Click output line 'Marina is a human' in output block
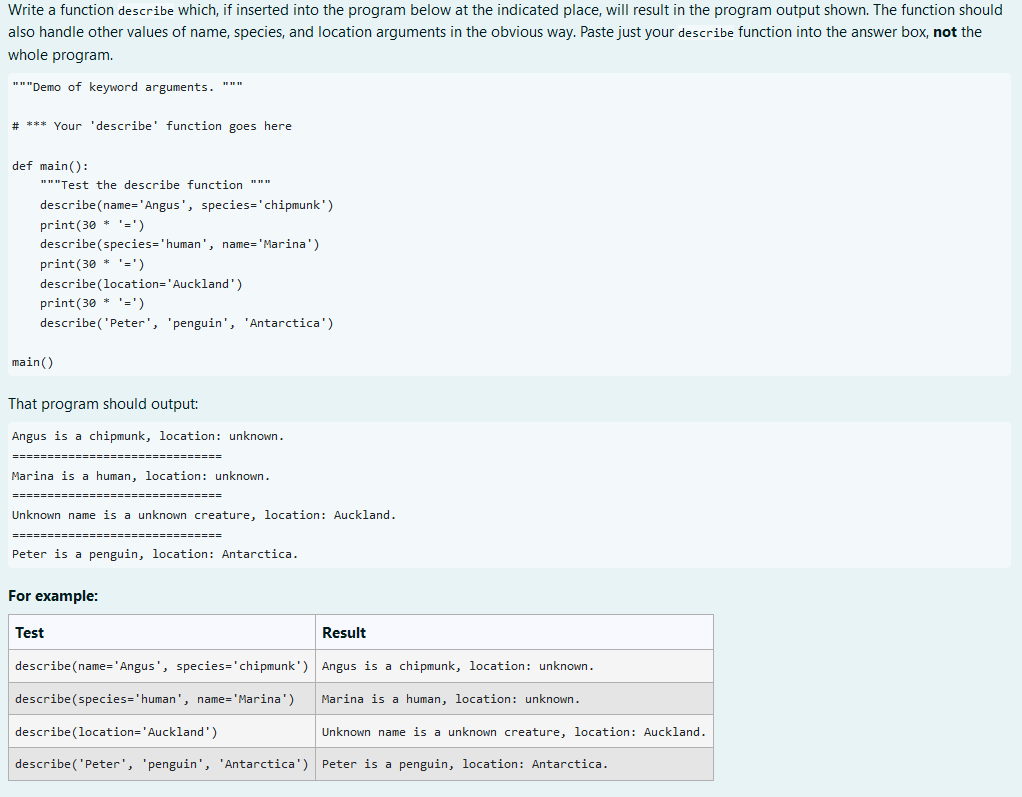 point(141,476)
